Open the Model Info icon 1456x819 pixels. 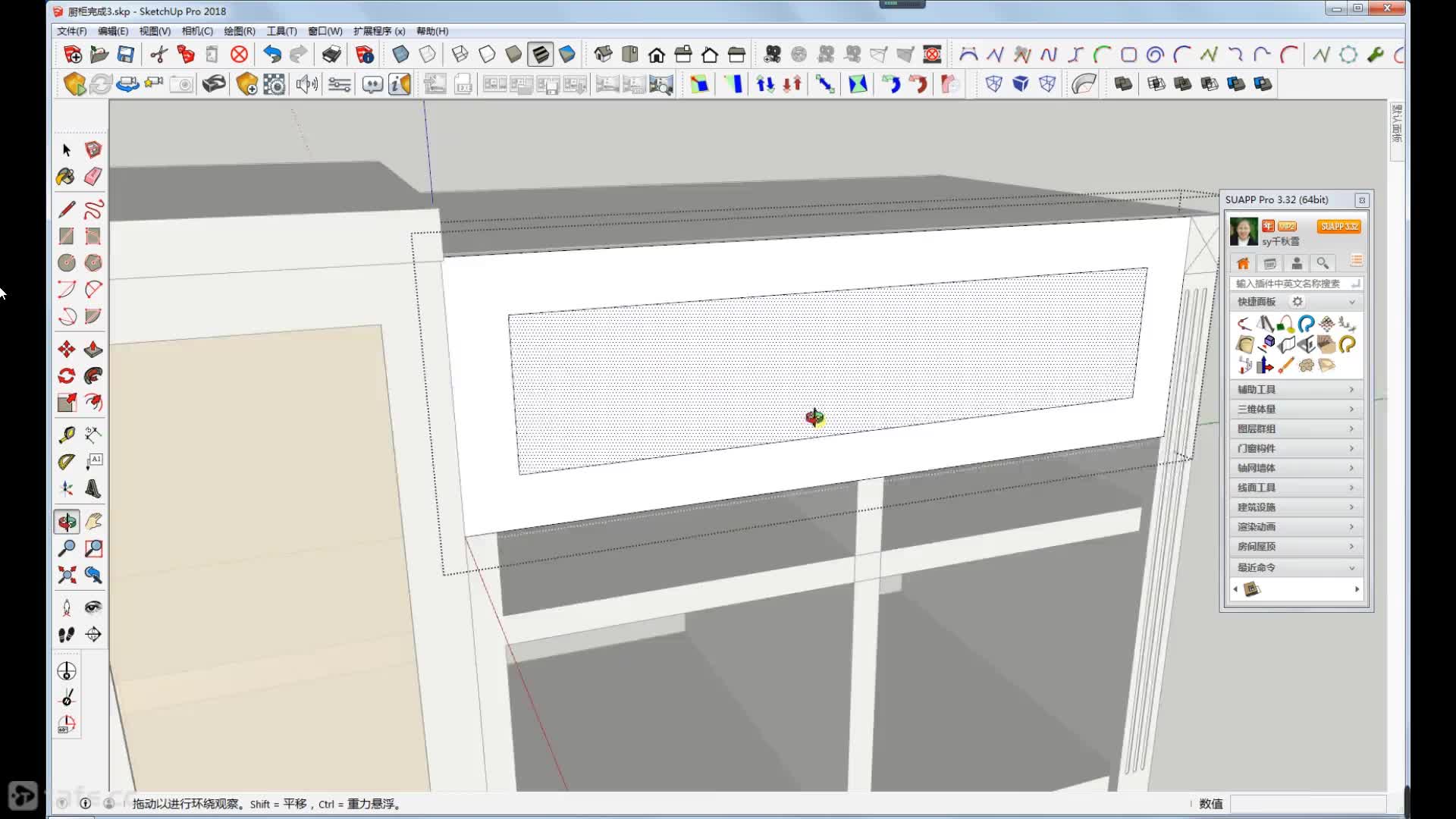point(365,55)
